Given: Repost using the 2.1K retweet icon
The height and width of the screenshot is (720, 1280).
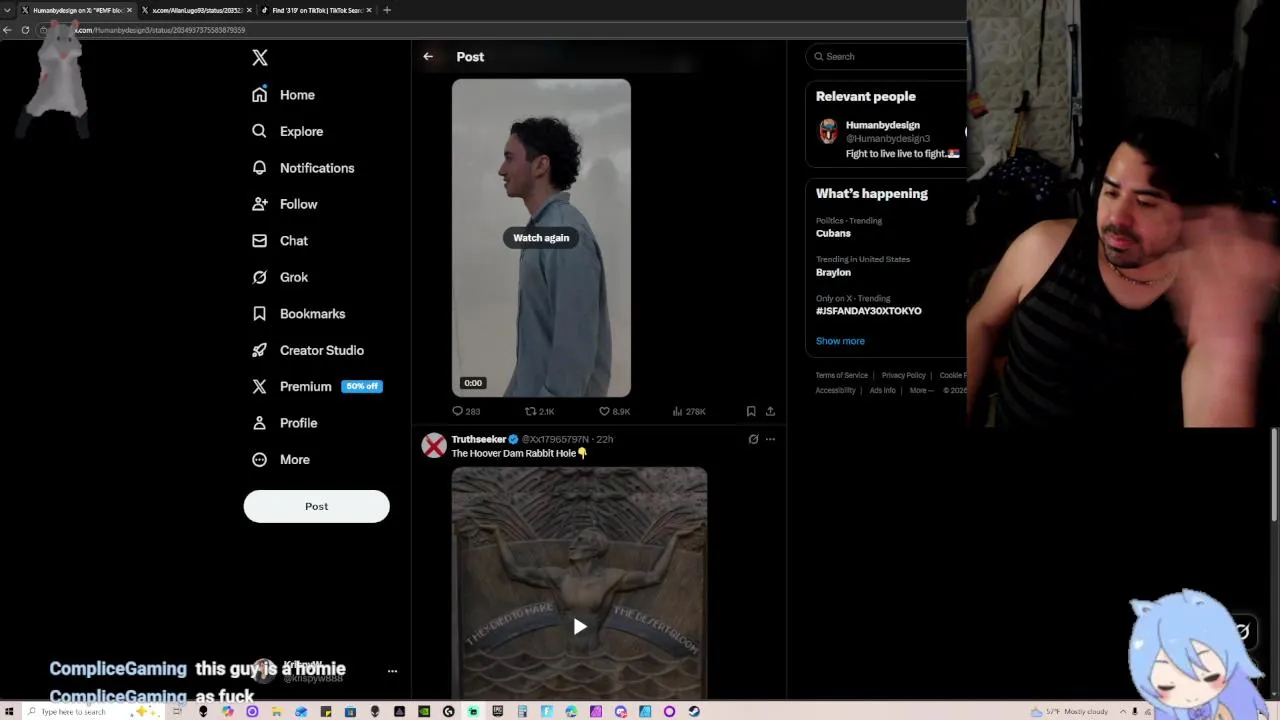Looking at the screenshot, I should tap(540, 411).
